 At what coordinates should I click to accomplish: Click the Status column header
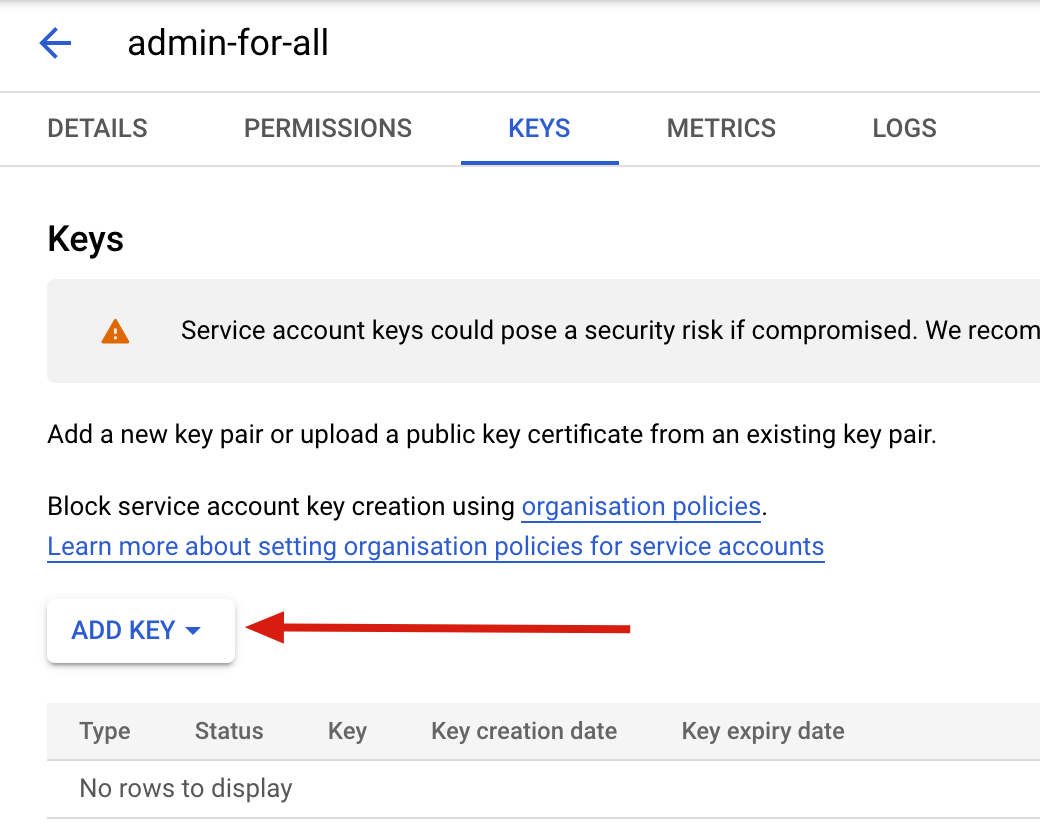coord(229,731)
